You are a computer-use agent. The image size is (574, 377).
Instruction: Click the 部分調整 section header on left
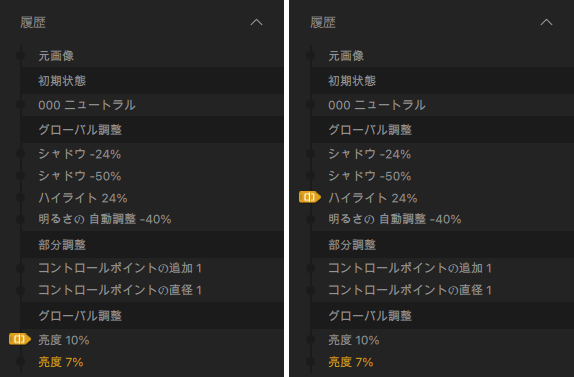point(62,245)
